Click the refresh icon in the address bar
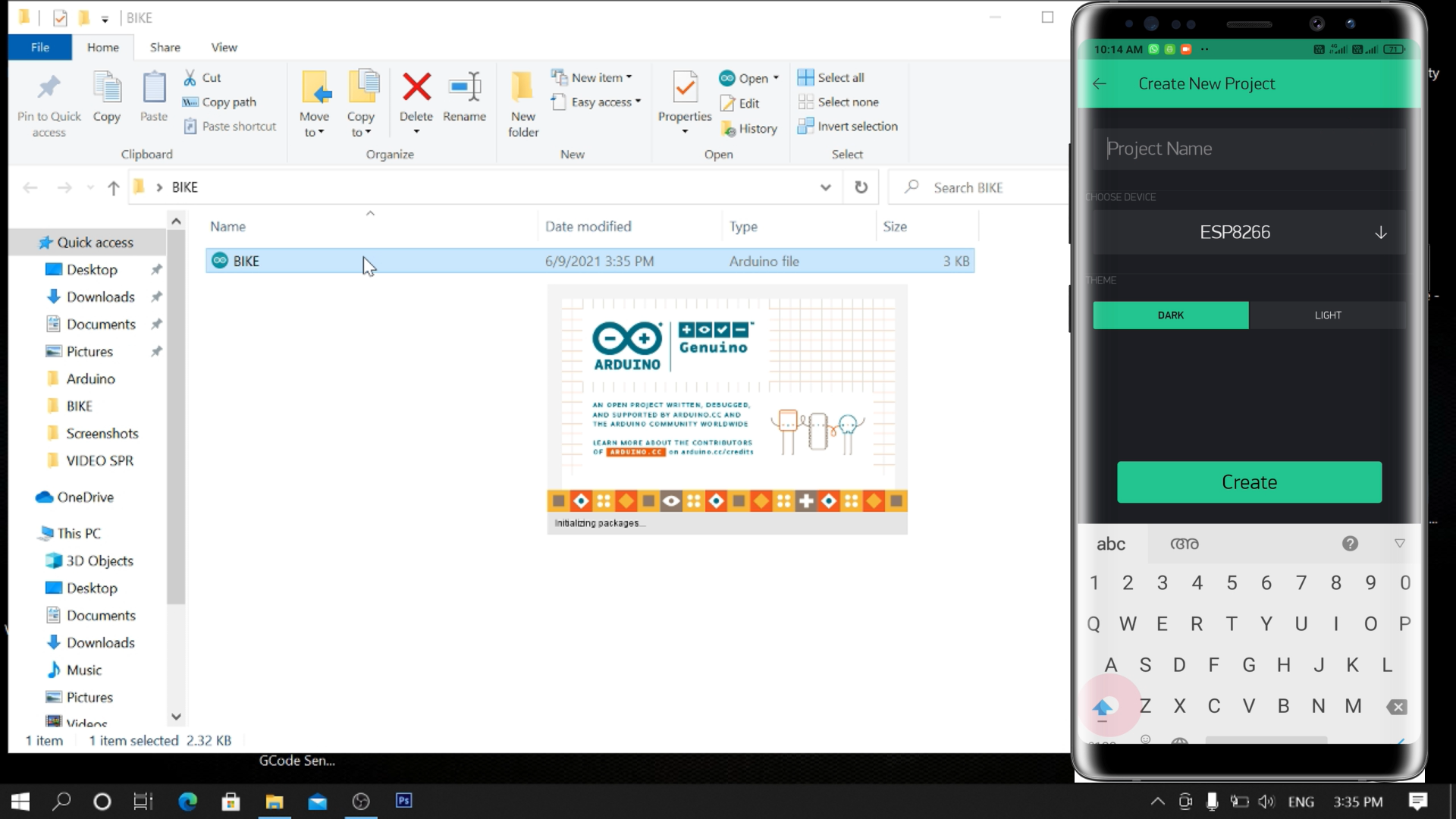The height and width of the screenshot is (819, 1456). pos(861,187)
